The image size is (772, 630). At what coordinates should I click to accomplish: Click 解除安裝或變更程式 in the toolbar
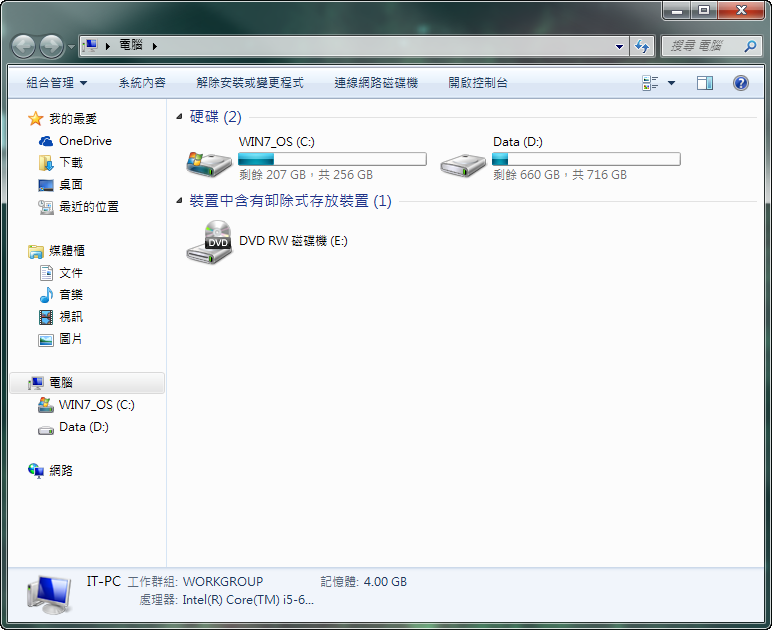point(250,83)
